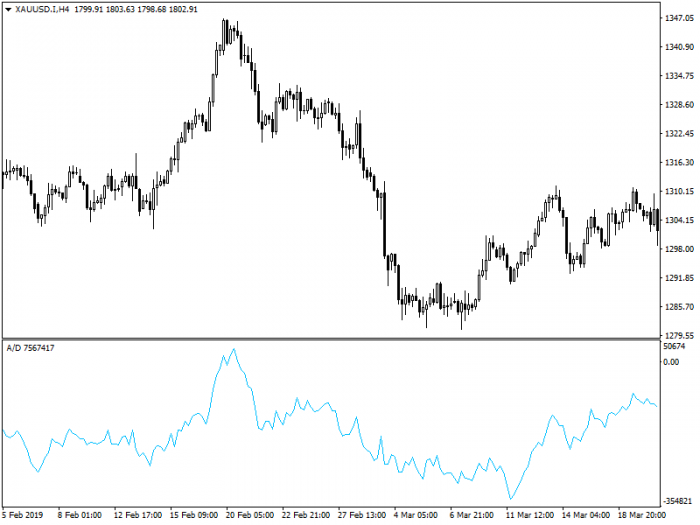
Task: Click the 5 Feb 2019 time label
Action: point(23,515)
